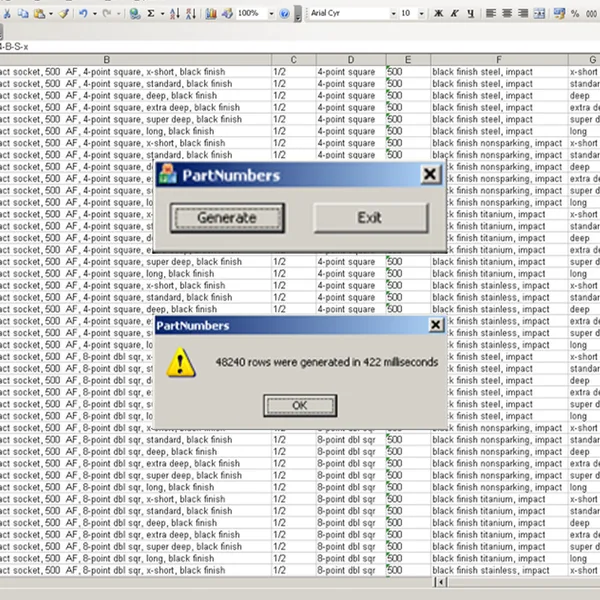Image resolution: width=600 pixels, height=600 pixels.
Task: Click the Copy icon in toolbar
Action: (23, 14)
